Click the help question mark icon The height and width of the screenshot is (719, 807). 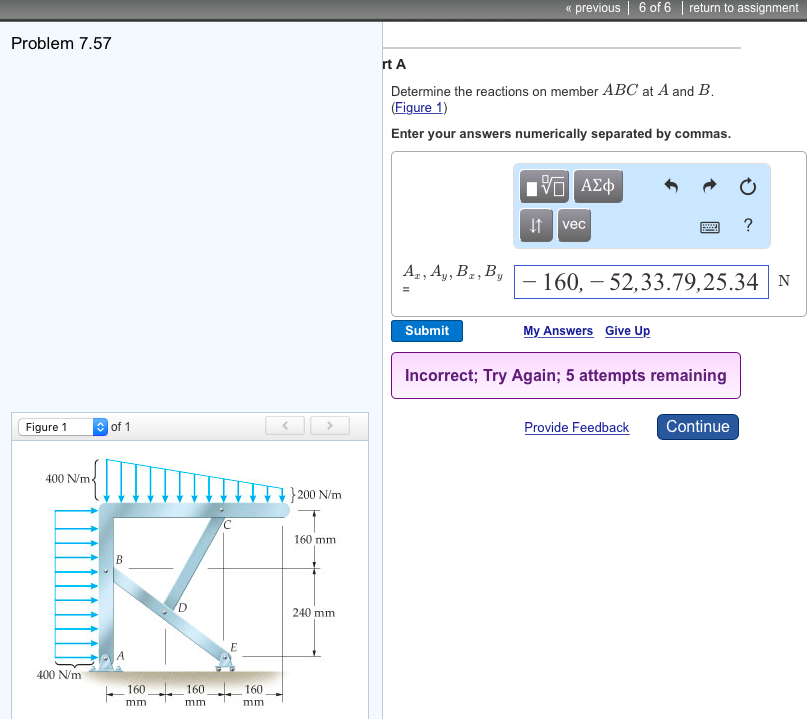point(748,227)
